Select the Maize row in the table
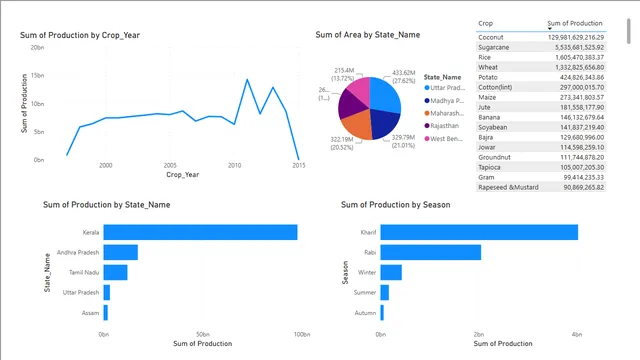 (541, 97)
